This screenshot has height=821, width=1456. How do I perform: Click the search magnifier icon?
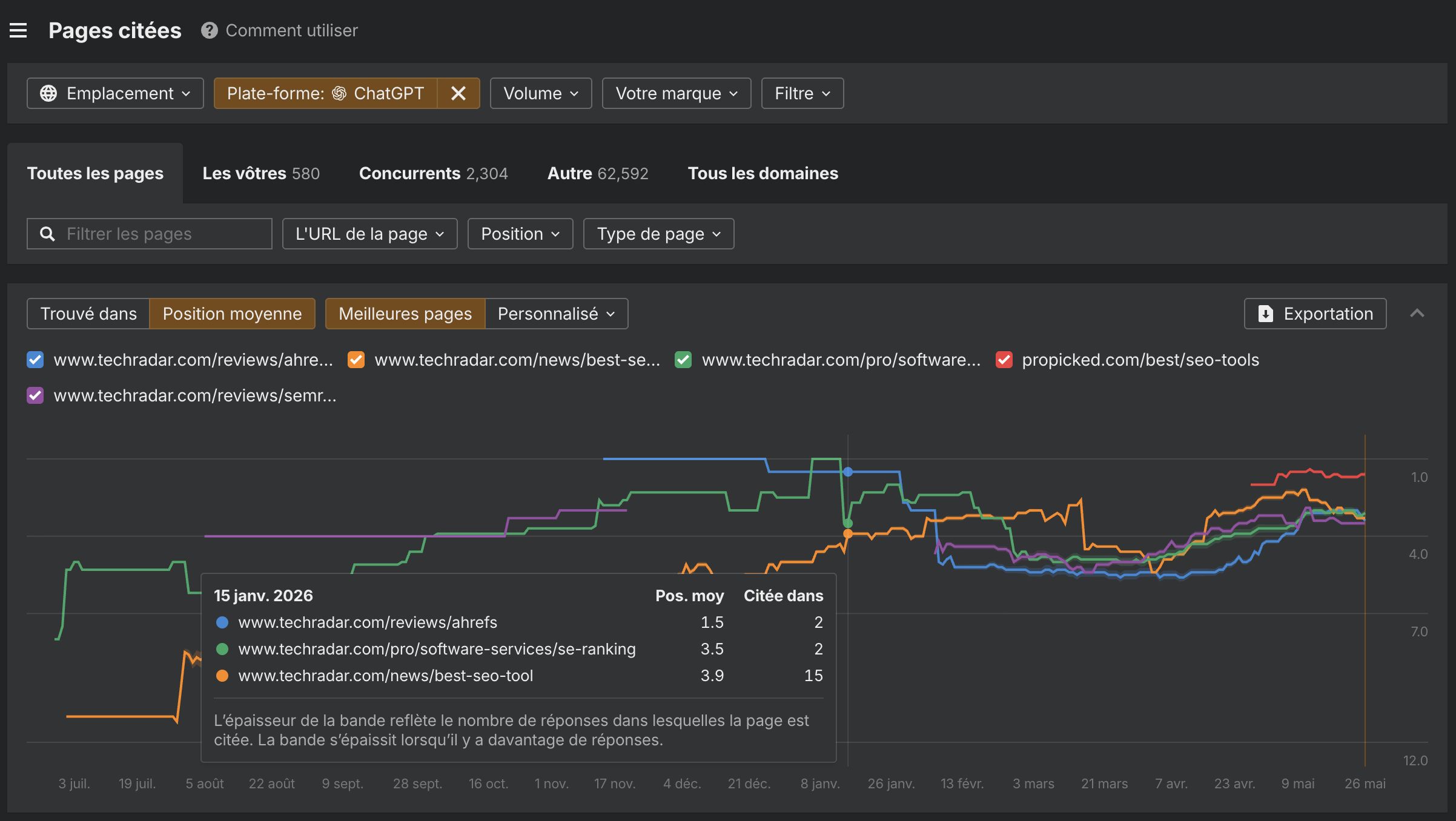[47, 234]
